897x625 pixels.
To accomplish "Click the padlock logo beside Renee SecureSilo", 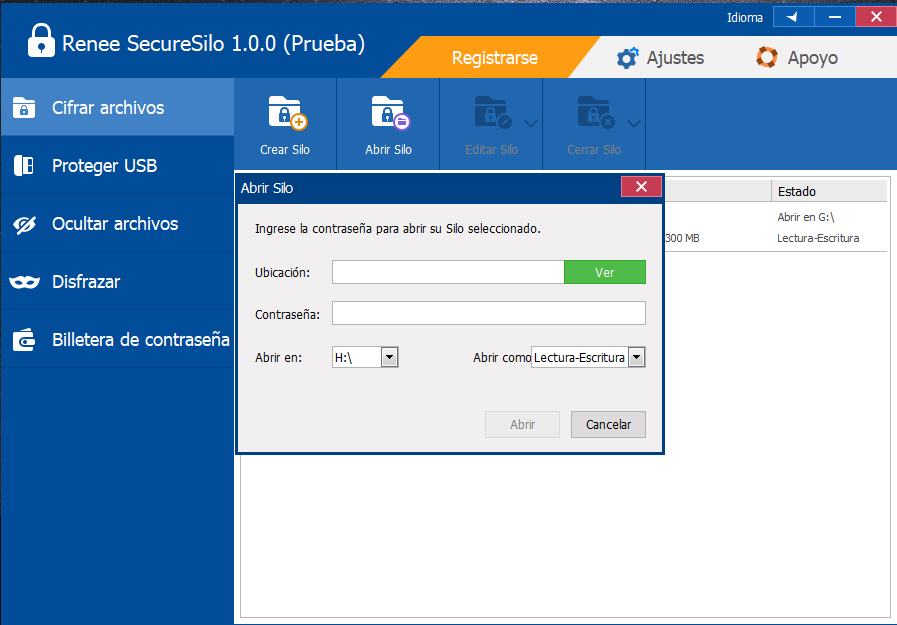I will point(41,41).
